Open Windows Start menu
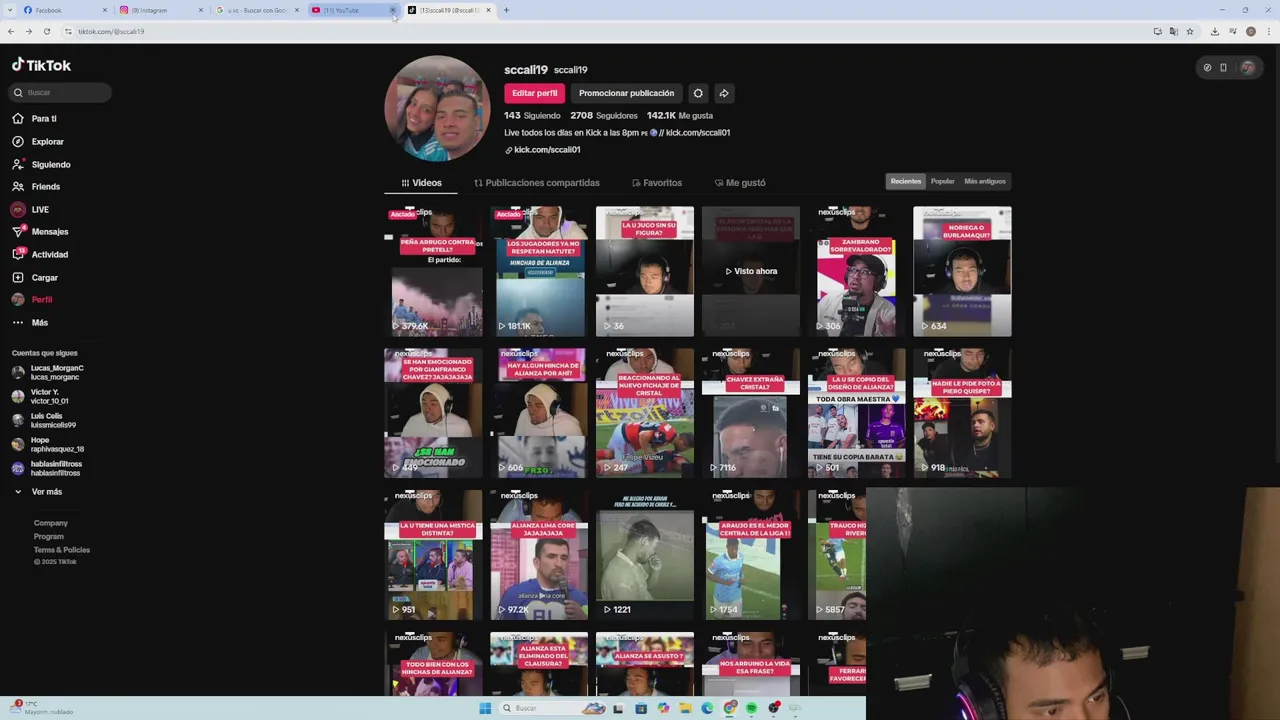The width and height of the screenshot is (1280, 720). pos(485,708)
